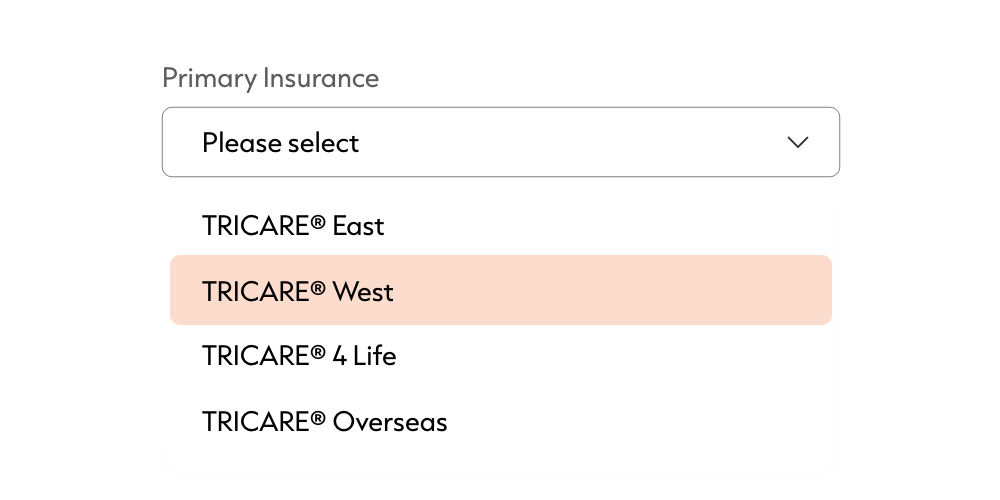
Task: Select TRICARE East from the list
Action: tap(293, 226)
